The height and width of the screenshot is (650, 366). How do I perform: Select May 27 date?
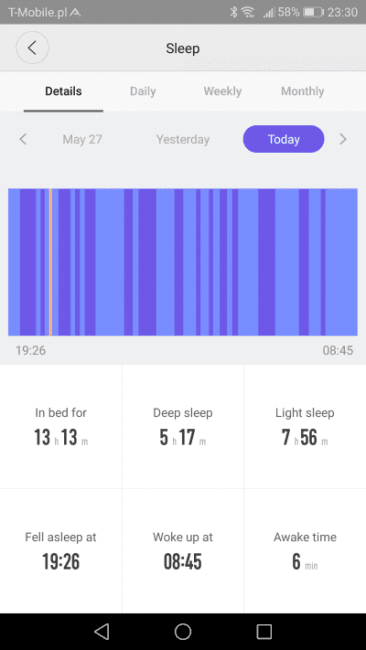point(82,139)
